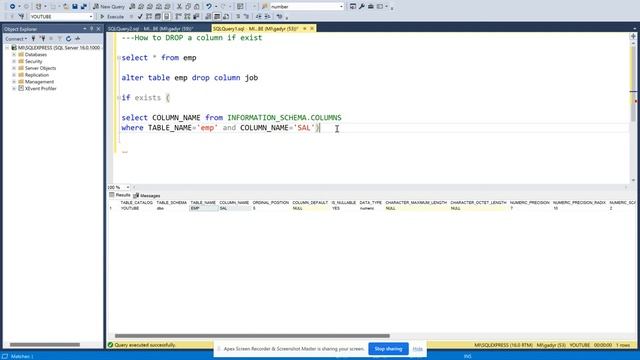Collapse the 'if exists' code block
The height and width of the screenshot is (360, 640).
click(119, 98)
